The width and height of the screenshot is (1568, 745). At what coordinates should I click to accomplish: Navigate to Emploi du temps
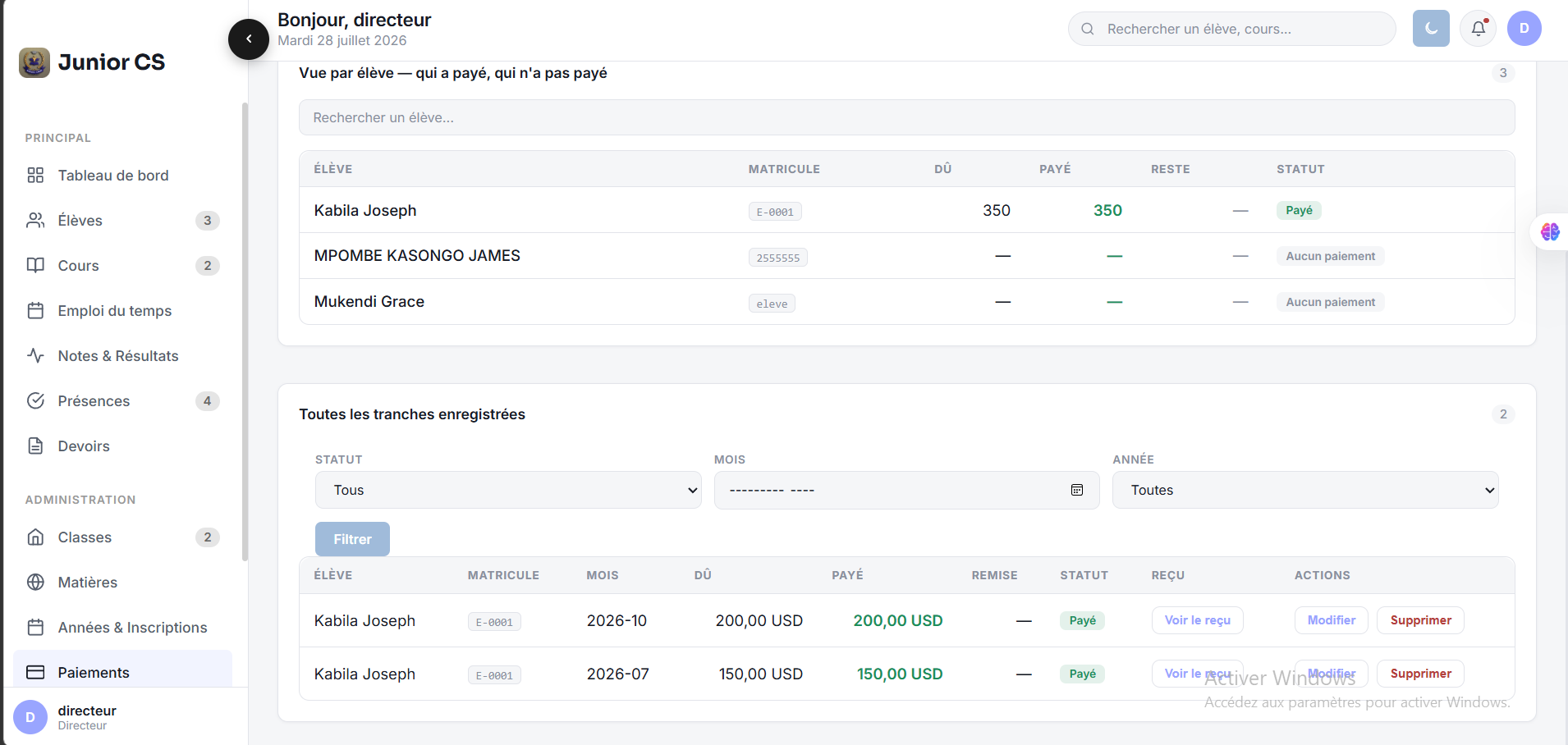pos(123,310)
